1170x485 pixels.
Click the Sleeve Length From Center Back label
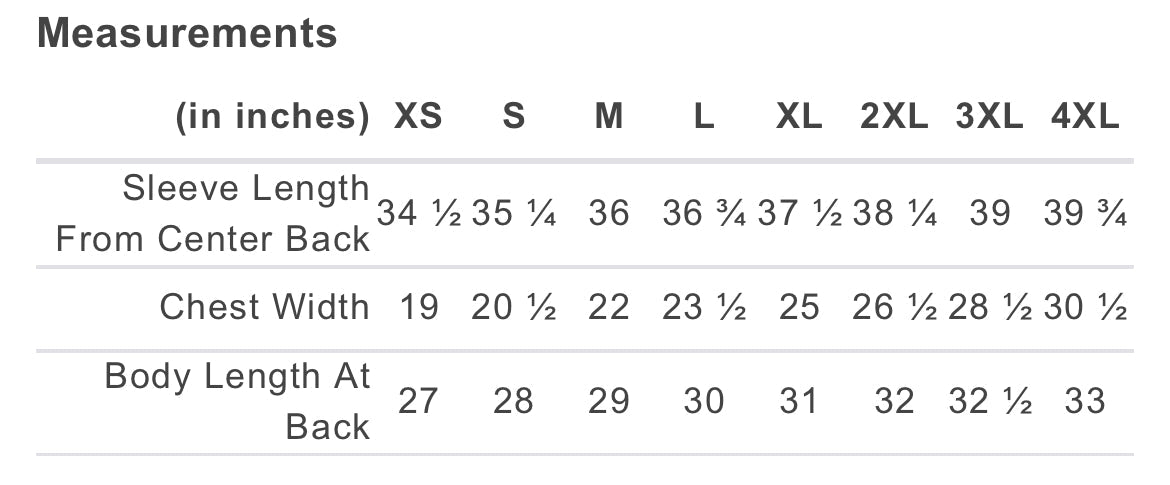point(213,213)
